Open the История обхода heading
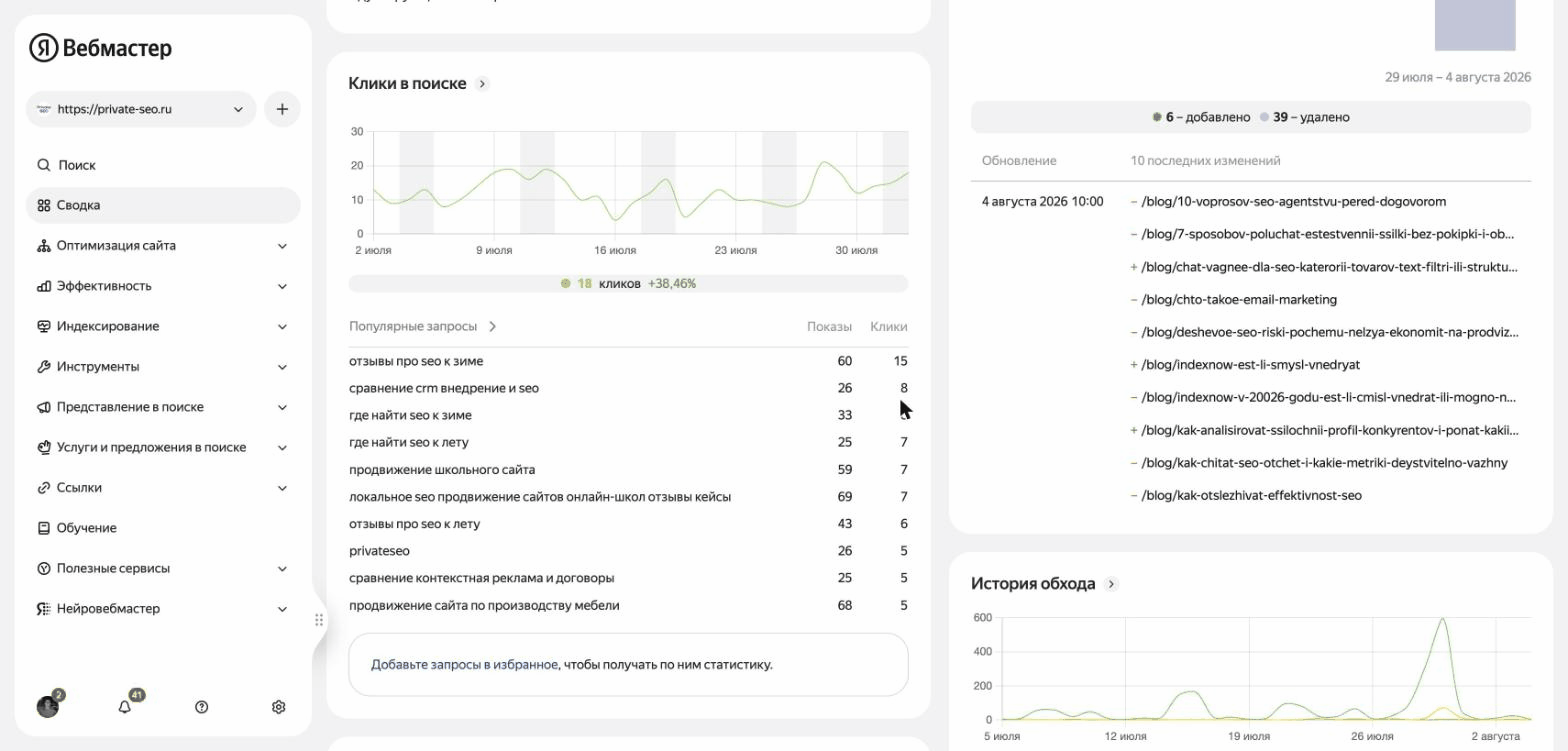 [x=1033, y=584]
